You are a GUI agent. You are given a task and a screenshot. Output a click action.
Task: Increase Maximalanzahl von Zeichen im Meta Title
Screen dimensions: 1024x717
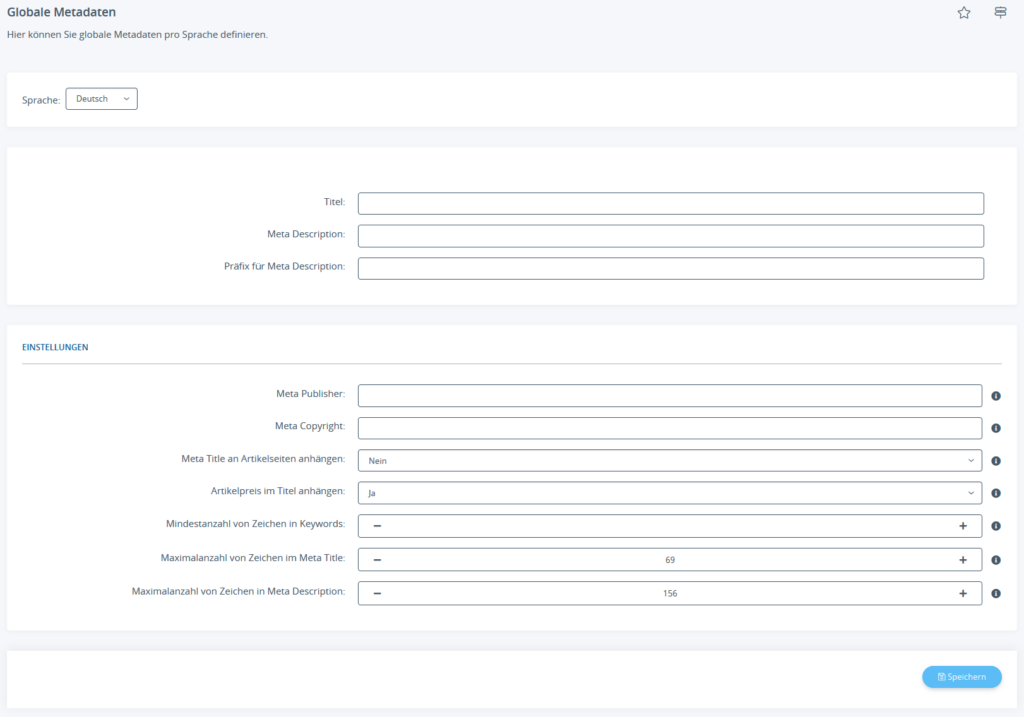962,560
